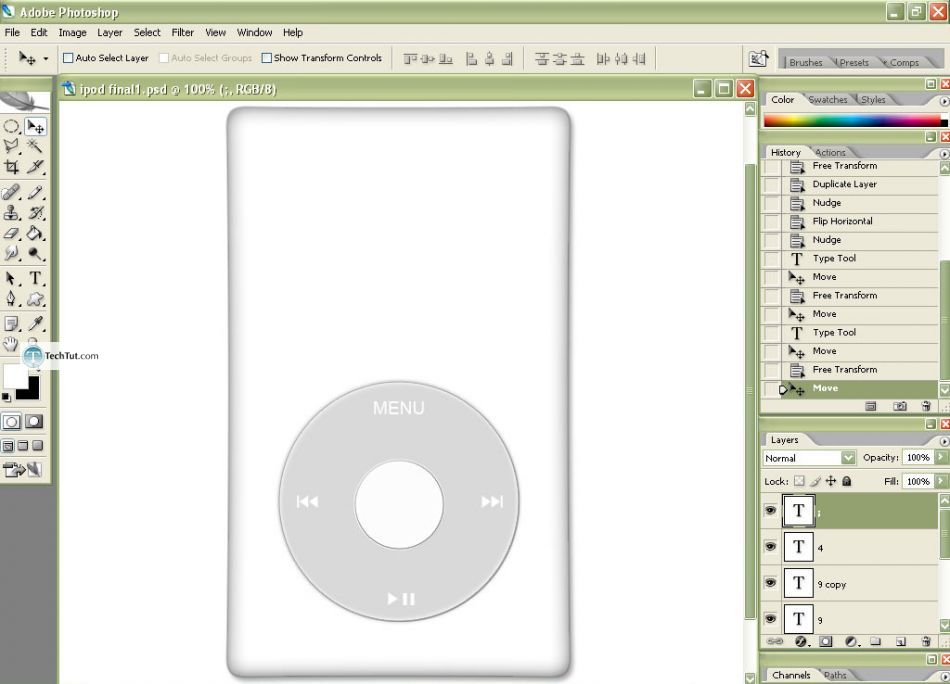Activate the Eraser tool

click(12, 233)
